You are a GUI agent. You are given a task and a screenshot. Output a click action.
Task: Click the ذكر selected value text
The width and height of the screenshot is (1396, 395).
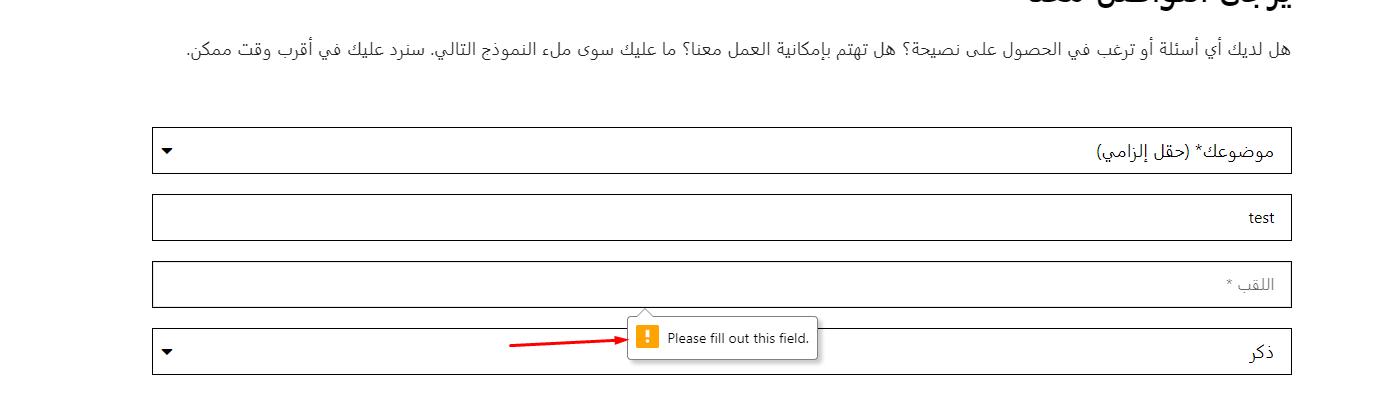(1262, 353)
